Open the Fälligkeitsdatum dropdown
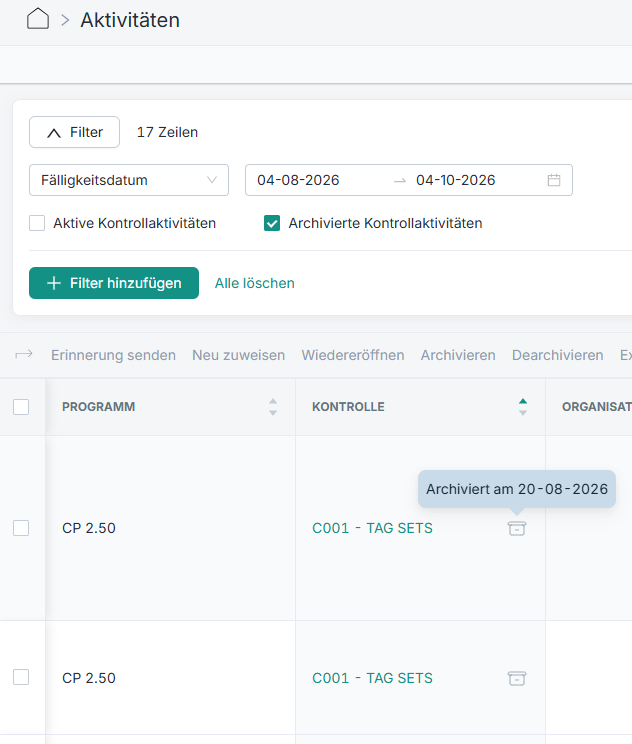632x744 pixels. (x=129, y=180)
